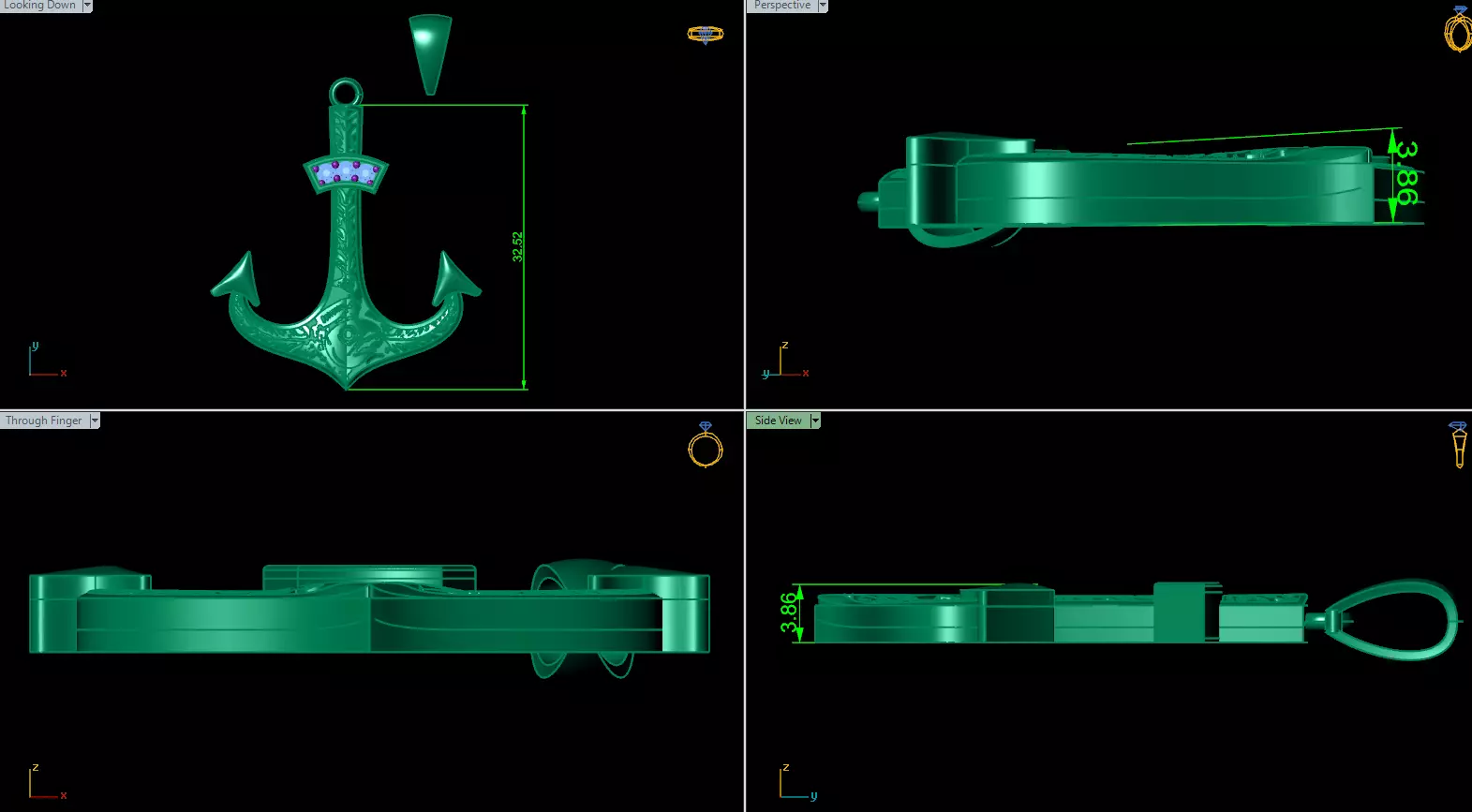
Task: Click the side-view ring icon in Side View viewport
Action: tap(1459, 445)
